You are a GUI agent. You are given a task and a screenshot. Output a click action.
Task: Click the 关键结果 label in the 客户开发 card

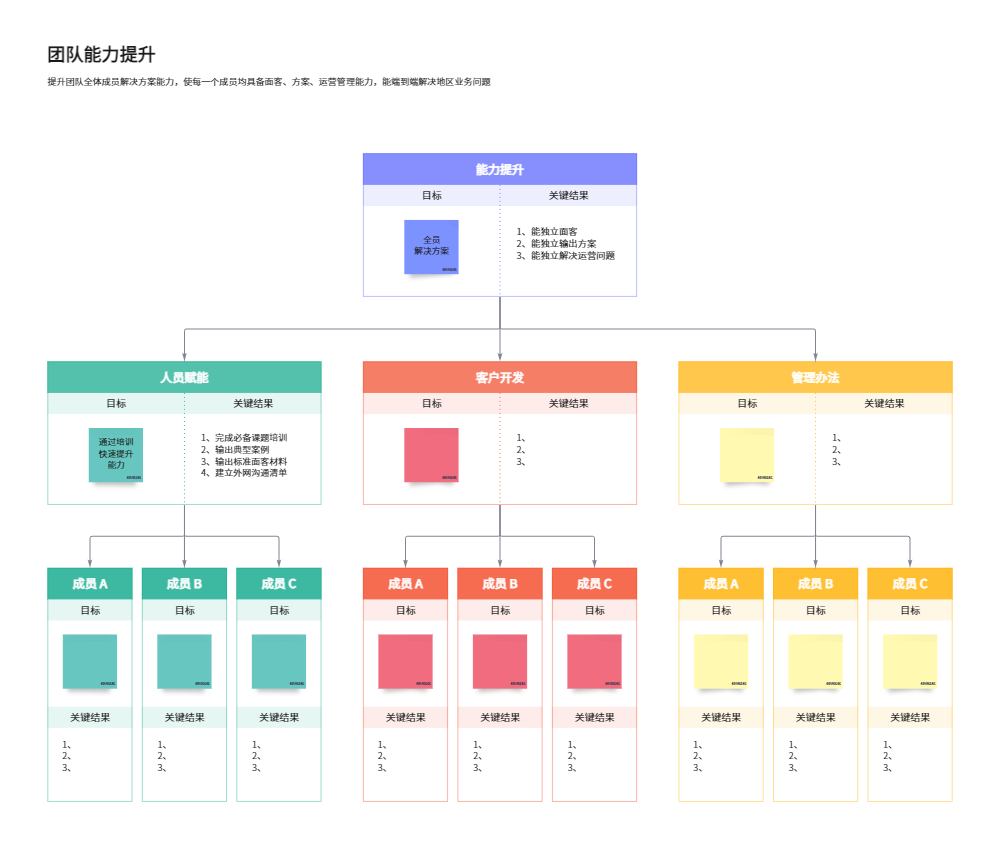569,403
